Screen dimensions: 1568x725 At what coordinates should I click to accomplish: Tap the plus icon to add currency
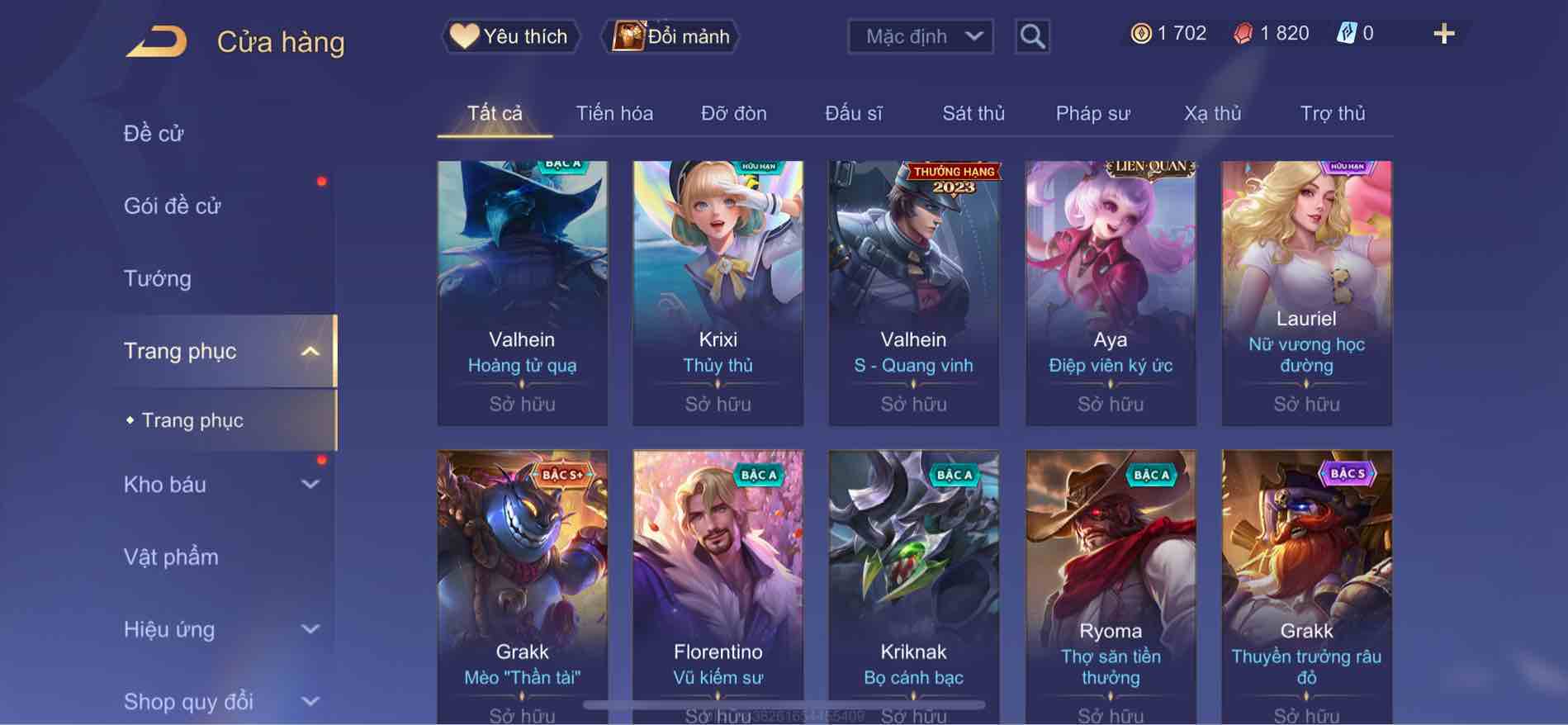[x=1443, y=34]
